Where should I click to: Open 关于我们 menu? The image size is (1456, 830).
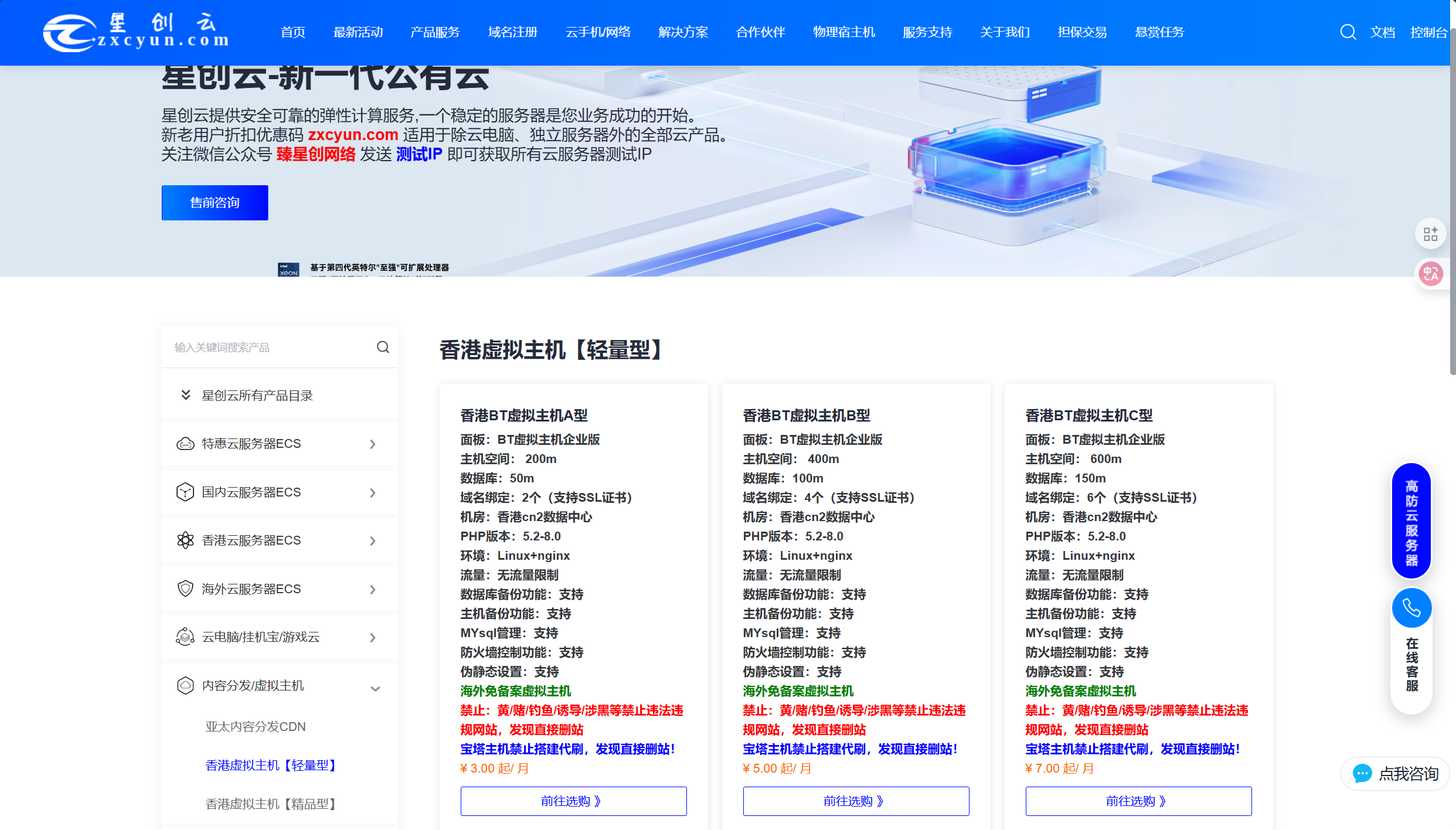(x=1005, y=32)
